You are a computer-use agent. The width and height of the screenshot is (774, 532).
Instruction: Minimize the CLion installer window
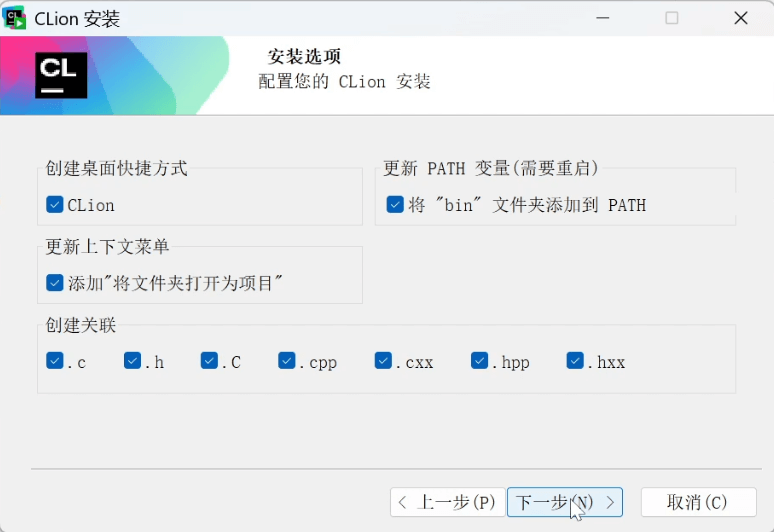pos(603,18)
